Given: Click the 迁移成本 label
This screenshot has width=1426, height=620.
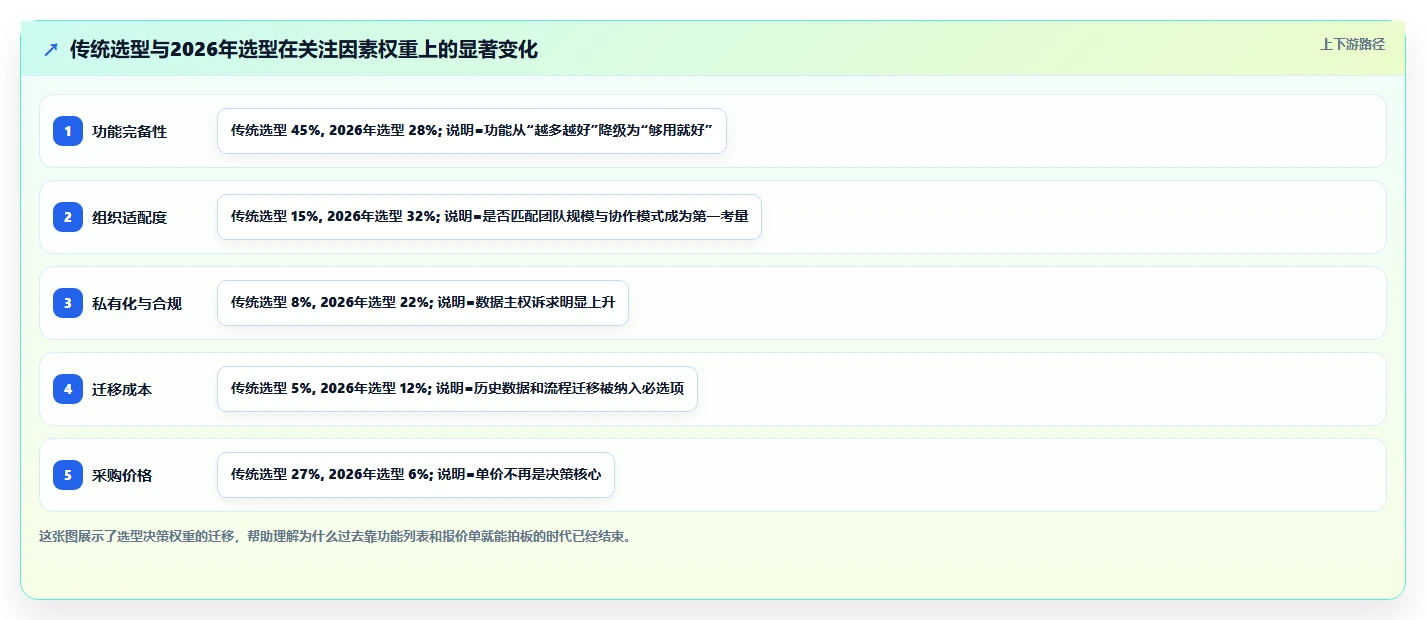Looking at the screenshot, I should [x=122, y=390].
